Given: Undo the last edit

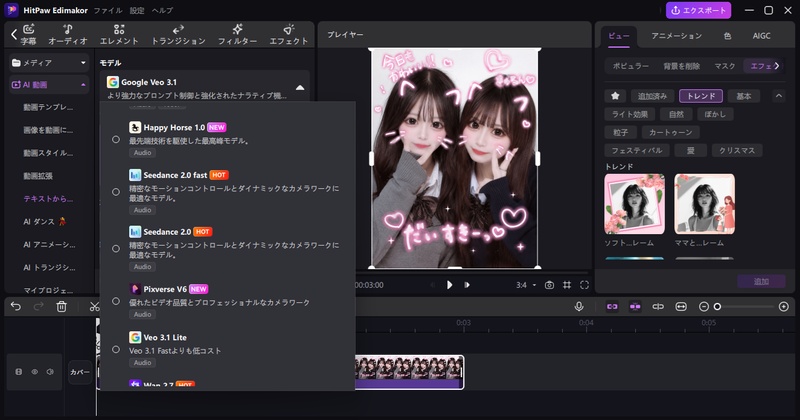Looking at the screenshot, I should click(x=16, y=306).
